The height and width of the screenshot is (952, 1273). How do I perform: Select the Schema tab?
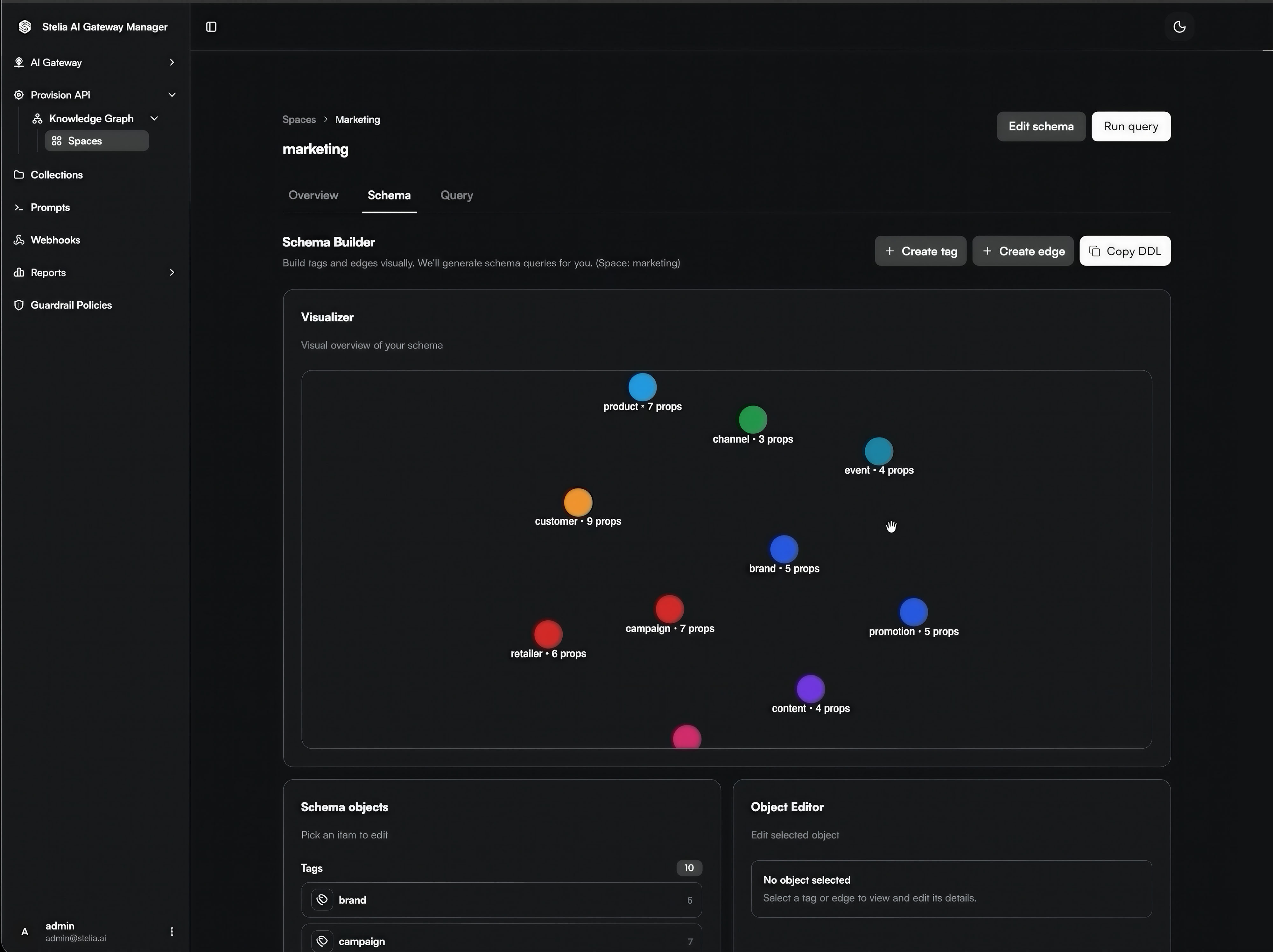[389, 195]
